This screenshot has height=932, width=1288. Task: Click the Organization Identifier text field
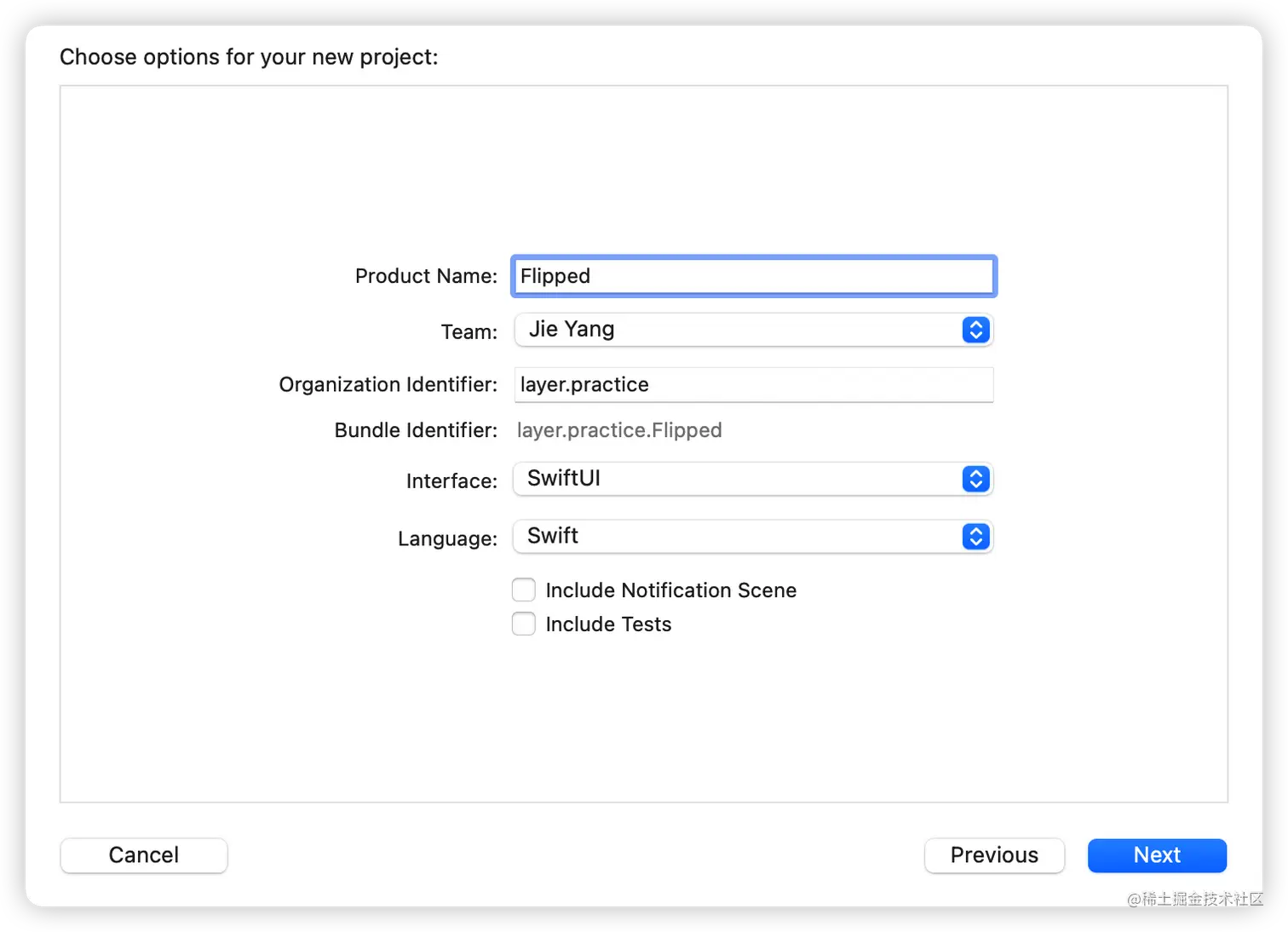[x=753, y=385]
